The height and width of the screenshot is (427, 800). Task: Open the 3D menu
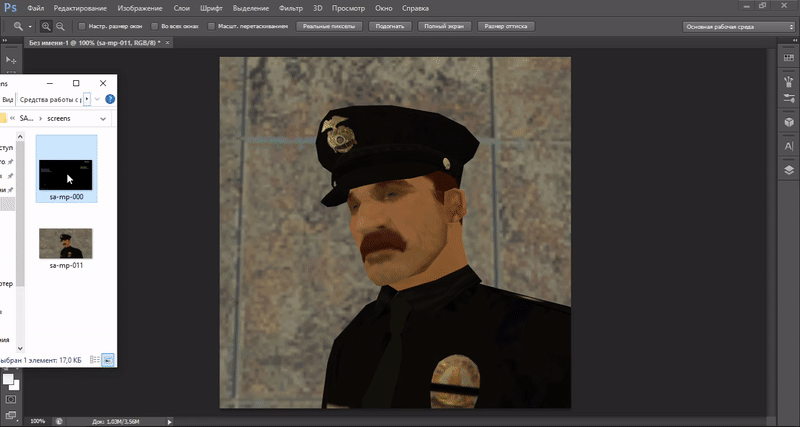(317, 8)
